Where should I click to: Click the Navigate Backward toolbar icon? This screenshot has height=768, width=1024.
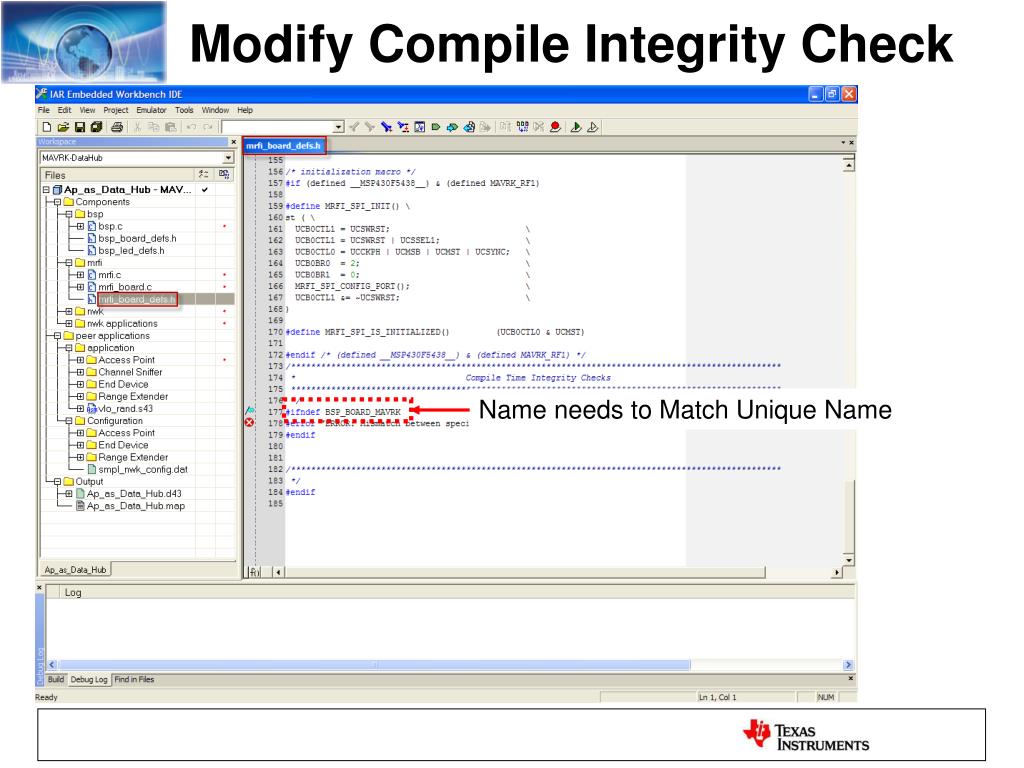pos(469,127)
